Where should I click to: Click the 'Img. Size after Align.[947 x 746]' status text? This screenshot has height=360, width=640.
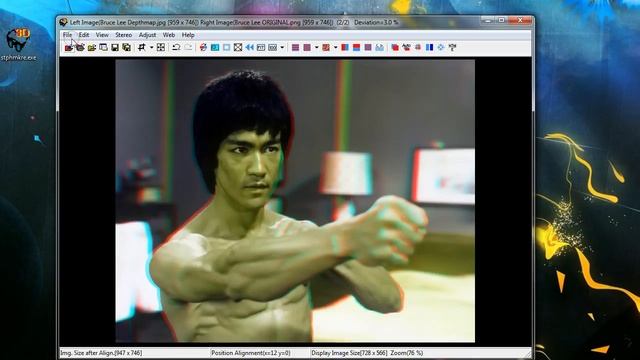pyautogui.click(x=101, y=353)
